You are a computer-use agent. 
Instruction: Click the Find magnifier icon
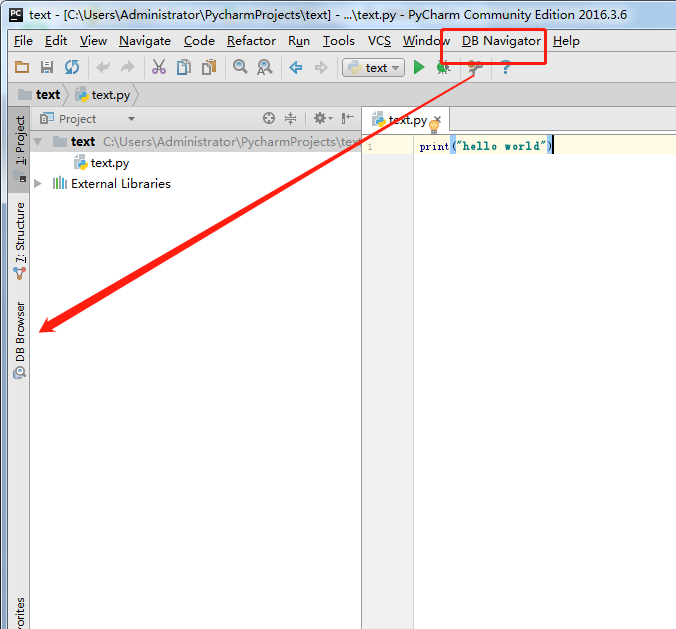(240, 67)
